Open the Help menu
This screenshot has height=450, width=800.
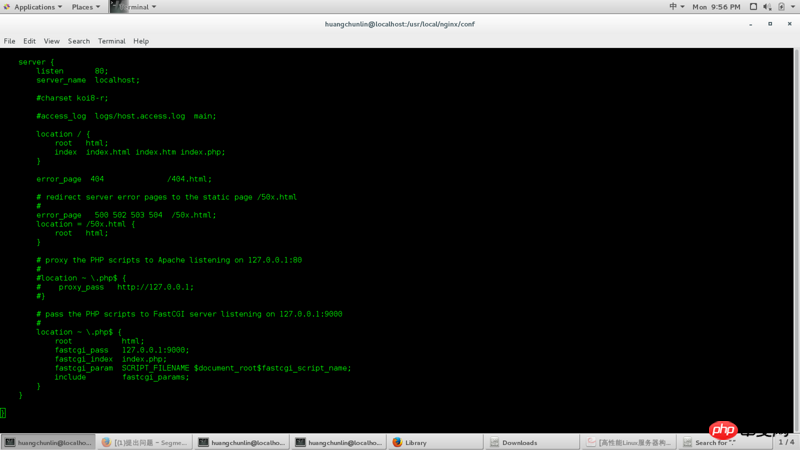pyautogui.click(x=141, y=41)
